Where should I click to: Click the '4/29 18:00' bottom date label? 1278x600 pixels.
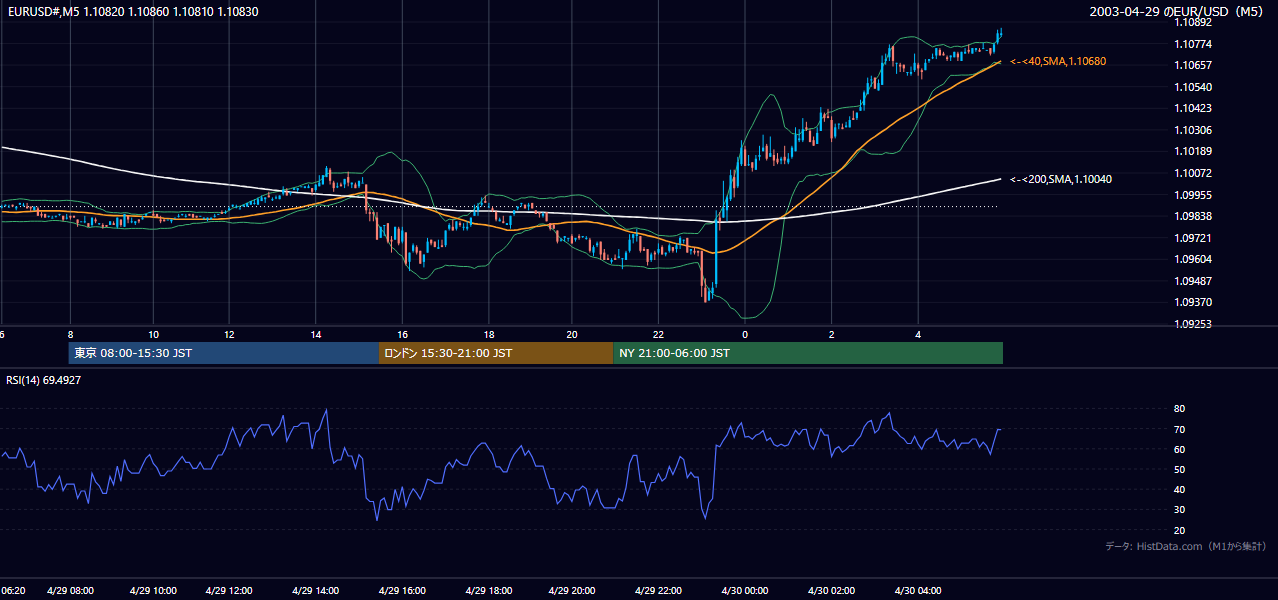[488, 590]
